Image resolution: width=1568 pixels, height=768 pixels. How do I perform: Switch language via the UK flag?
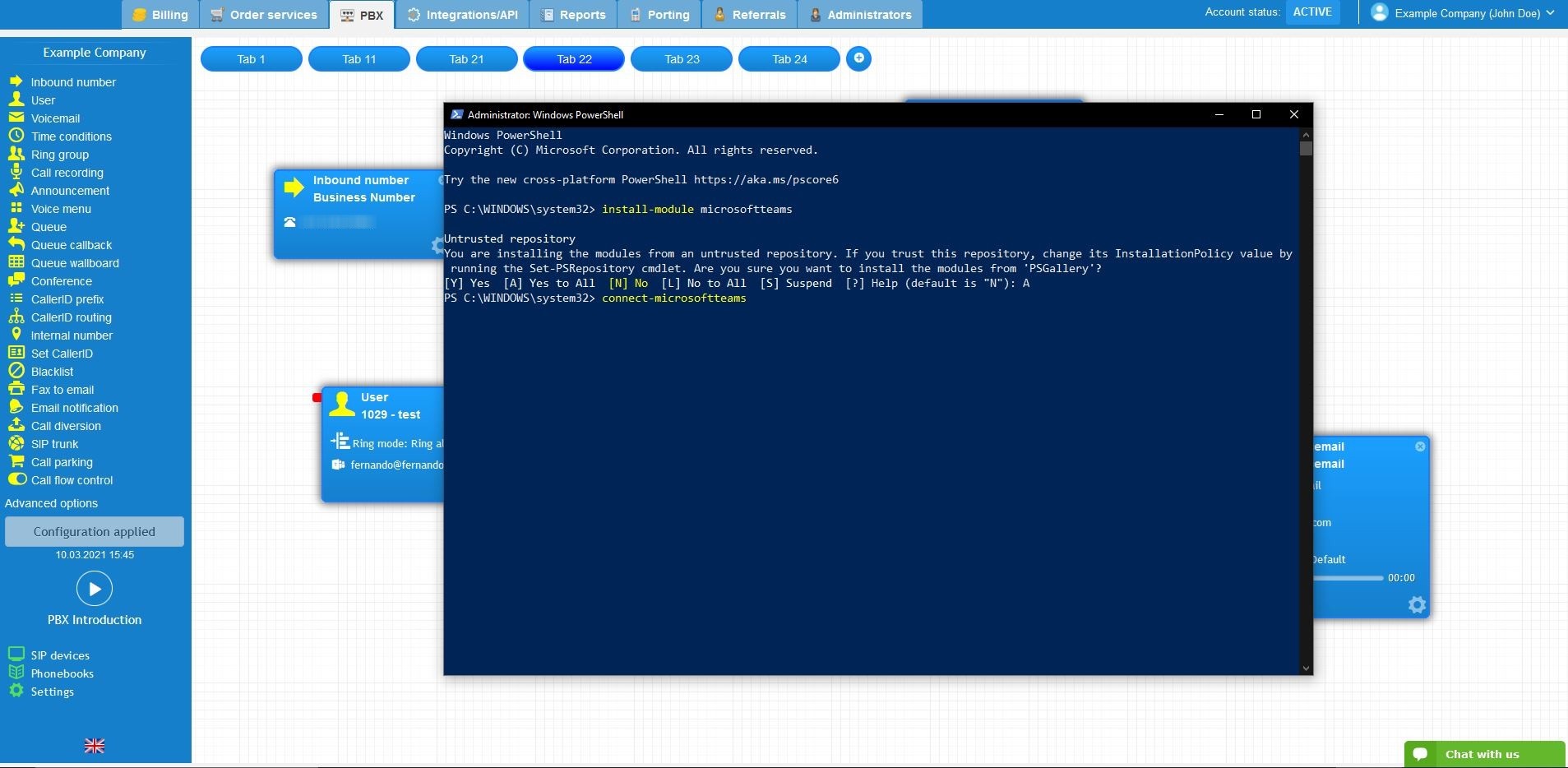94,745
